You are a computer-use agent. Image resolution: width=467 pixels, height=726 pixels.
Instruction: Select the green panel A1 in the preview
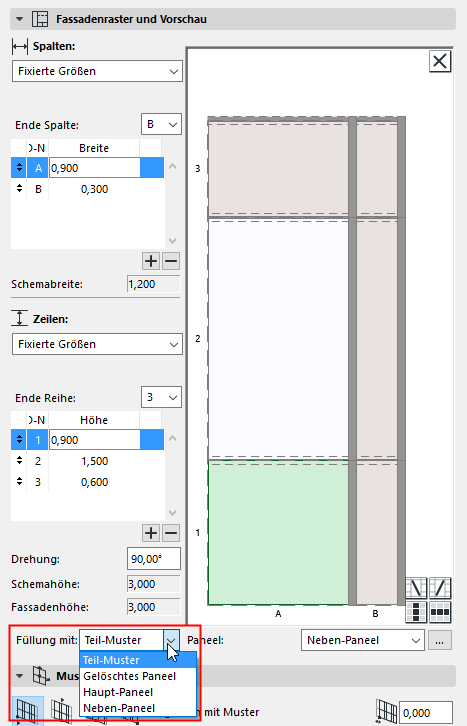pyautogui.click(x=278, y=532)
